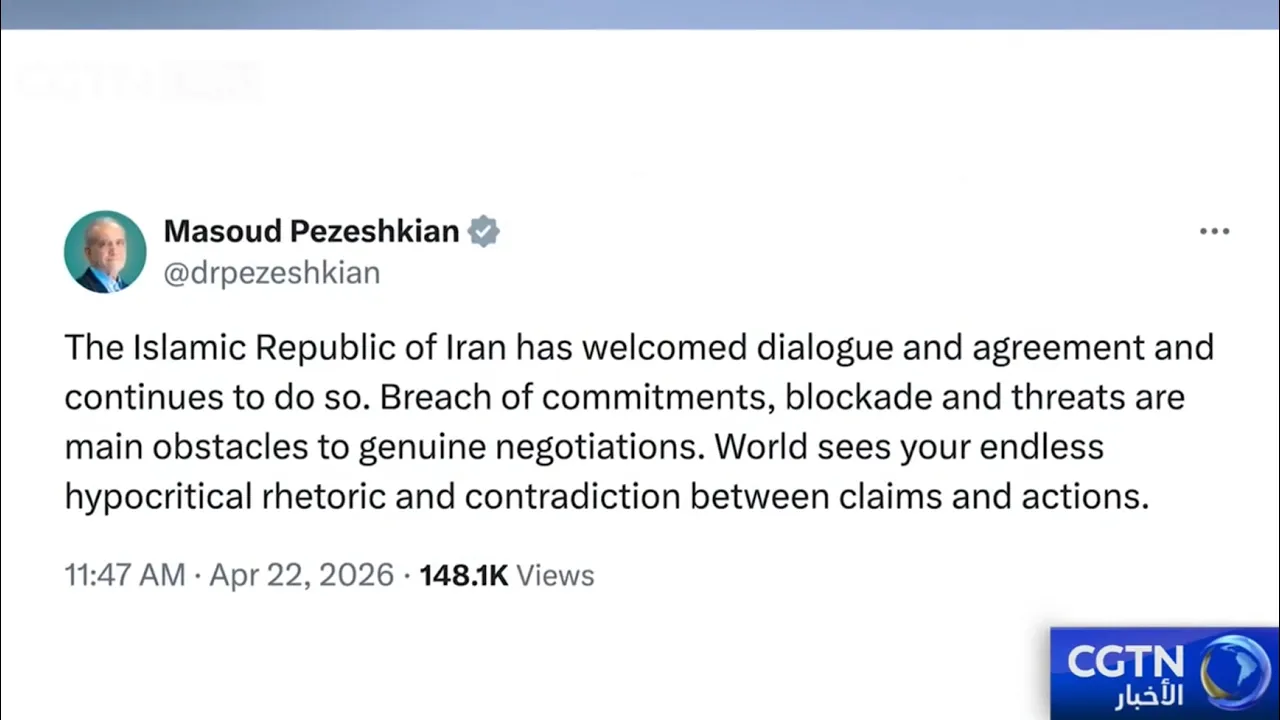
Task: Click the 11:47 AM timestamp
Action: tap(125, 575)
